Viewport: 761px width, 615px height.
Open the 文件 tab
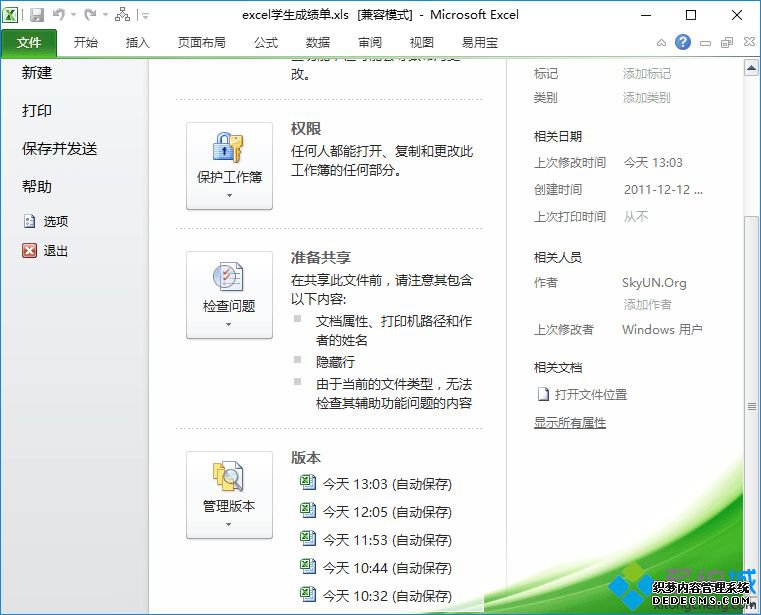pos(29,43)
